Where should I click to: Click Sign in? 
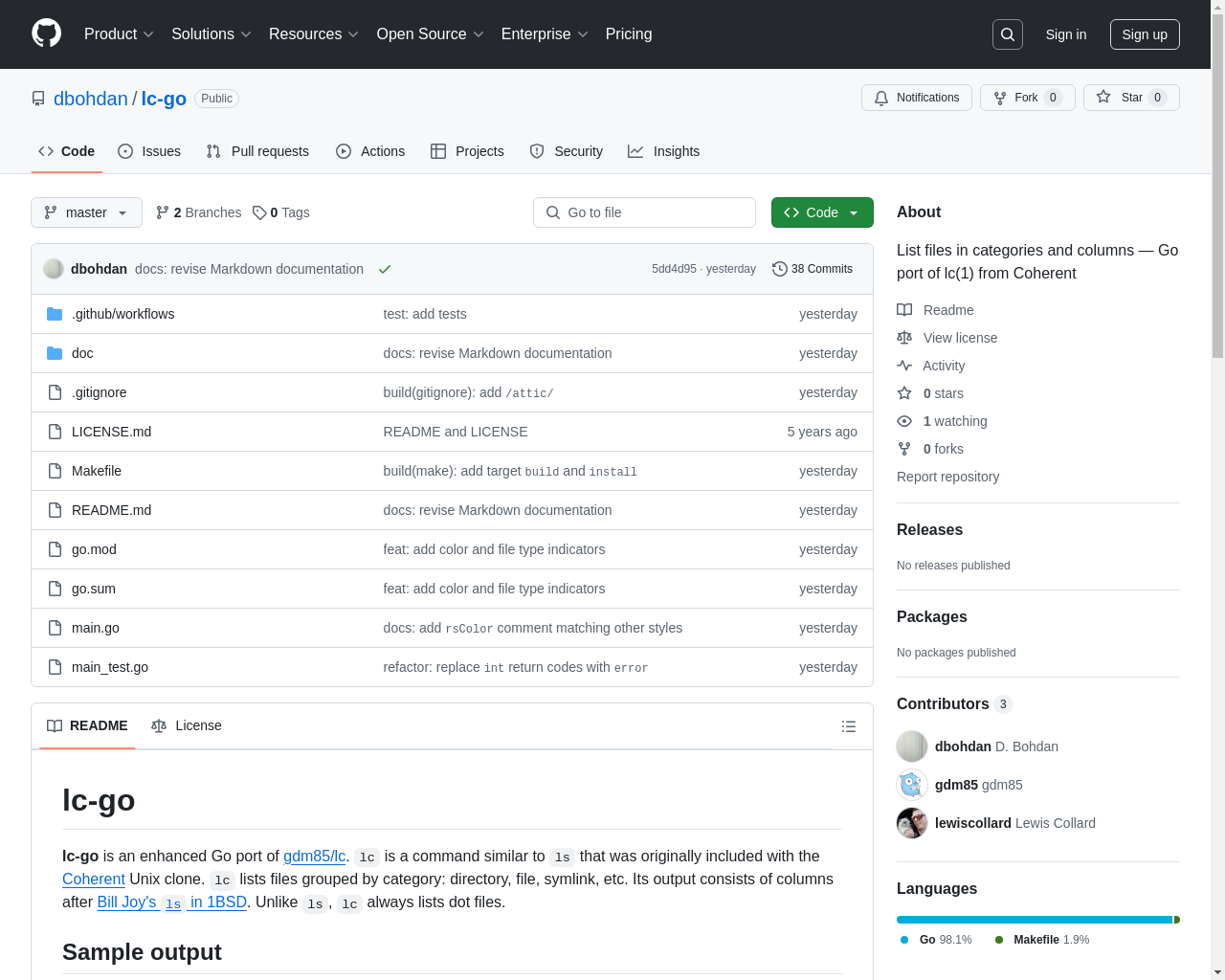coord(1066,34)
